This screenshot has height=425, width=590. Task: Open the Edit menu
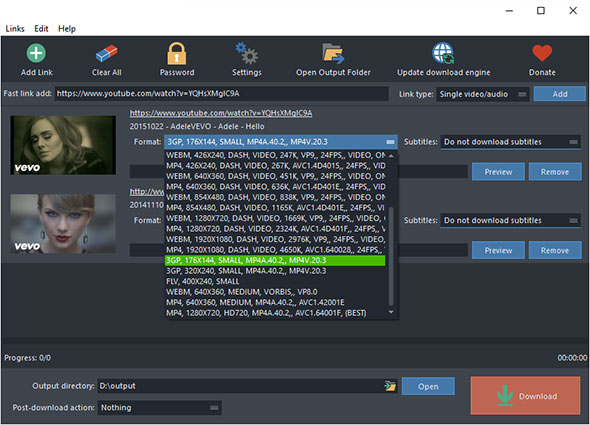pyautogui.click(x=41, y=29)
